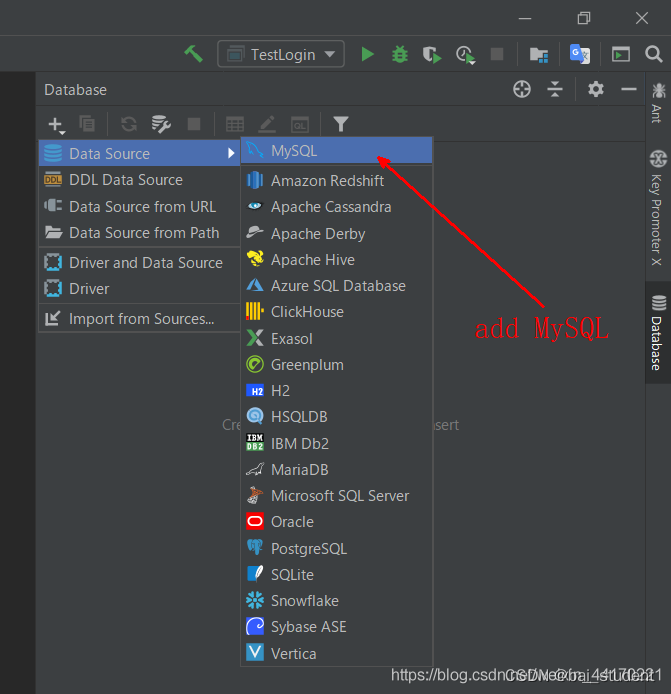
Task: Select the Driver menu entry
Action: tap(139, 289)
